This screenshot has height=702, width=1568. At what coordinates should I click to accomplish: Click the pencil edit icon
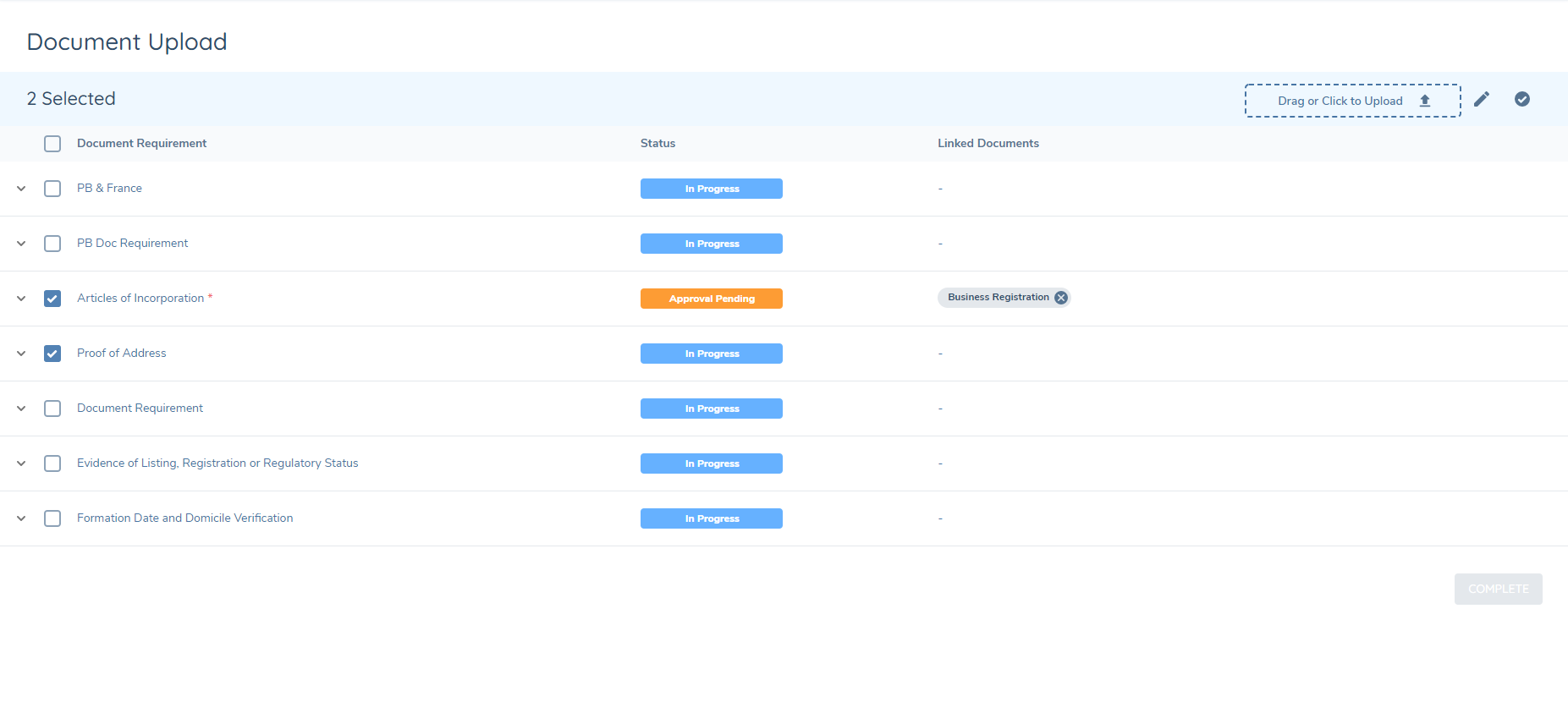pyautogui.click(x=1481, y=100)
